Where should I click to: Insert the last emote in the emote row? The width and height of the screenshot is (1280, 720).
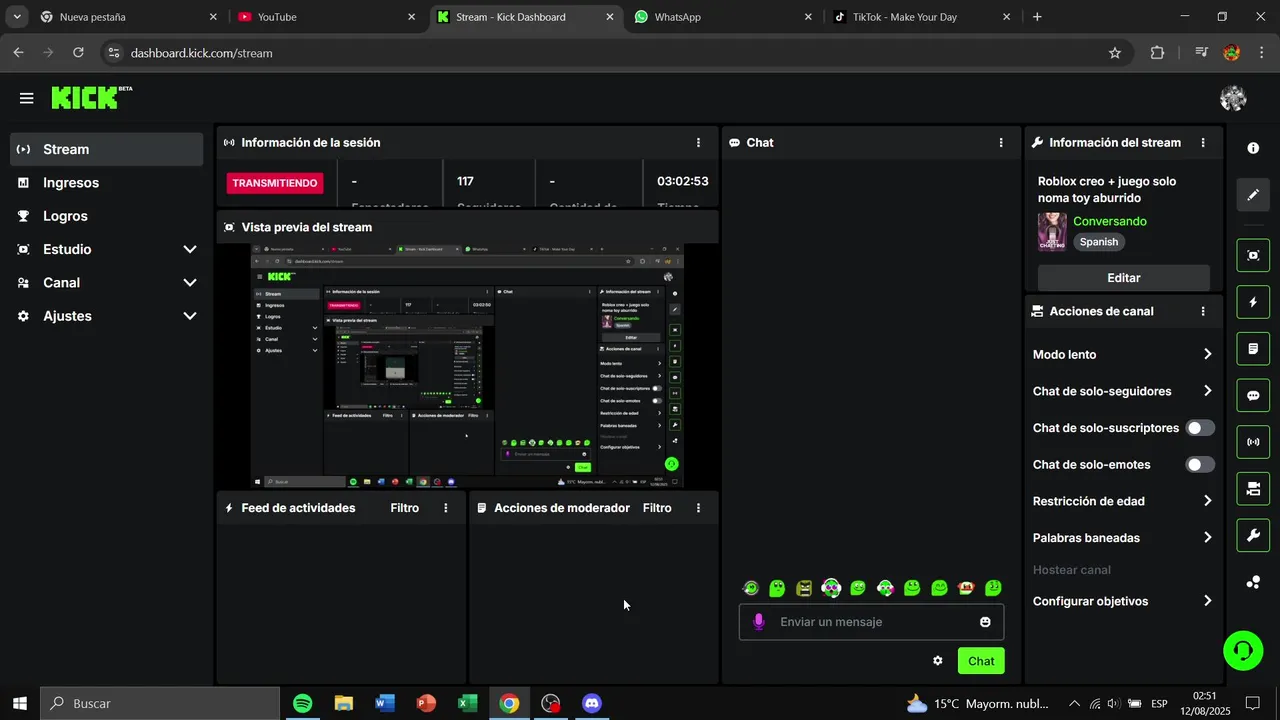pyautogui.click(x=993, y=588)
